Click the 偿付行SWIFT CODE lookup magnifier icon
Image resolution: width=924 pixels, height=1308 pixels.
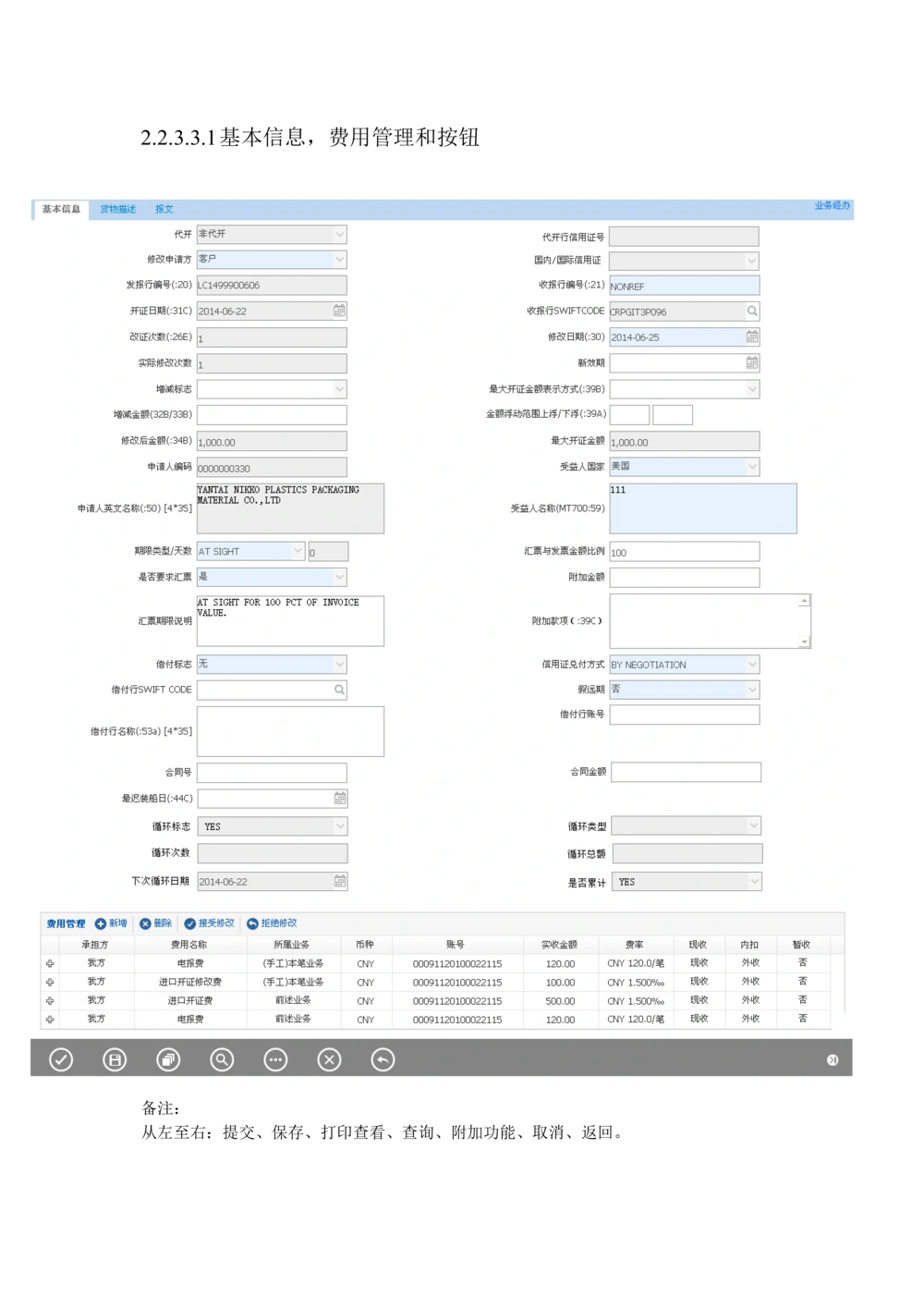coord(338,689)
